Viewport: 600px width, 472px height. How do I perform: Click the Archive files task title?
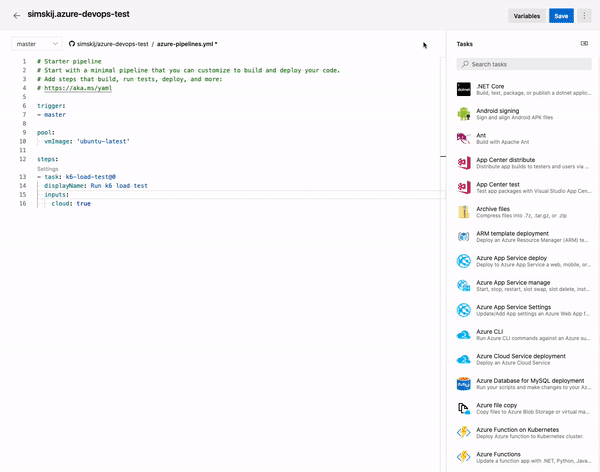[x=493, y=209]
